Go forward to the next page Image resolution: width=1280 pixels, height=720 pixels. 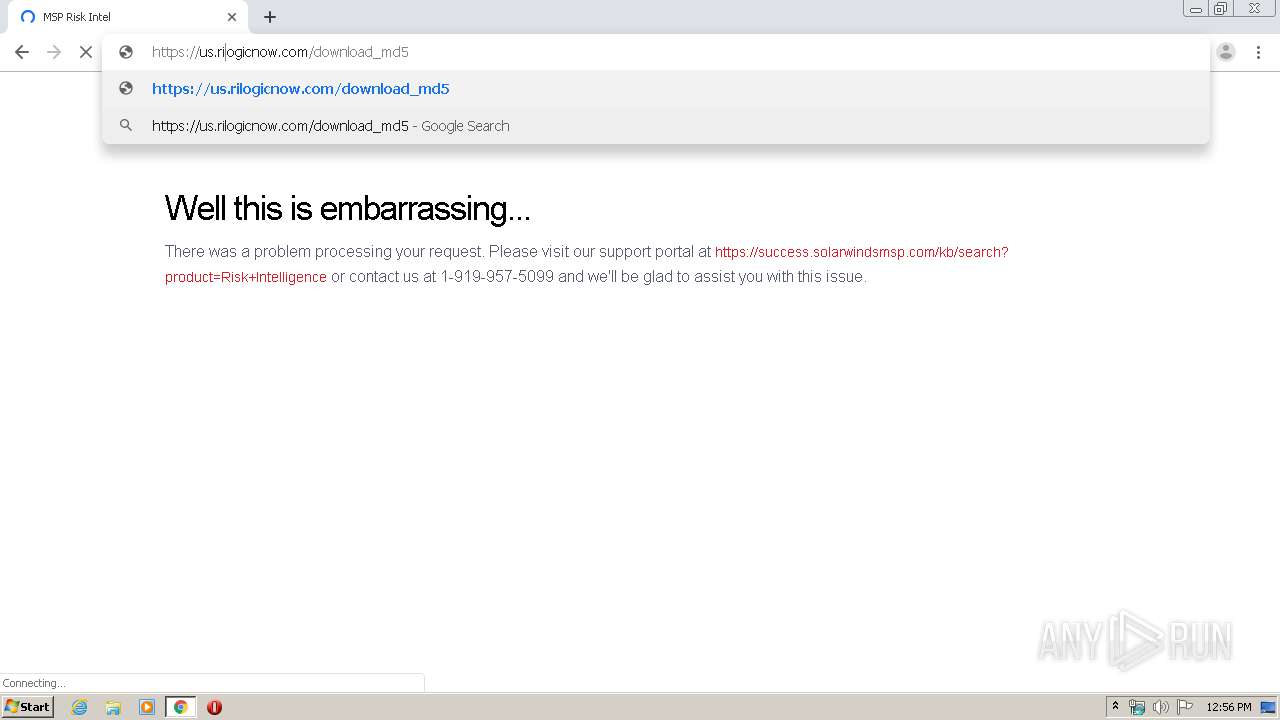(54, 52)
